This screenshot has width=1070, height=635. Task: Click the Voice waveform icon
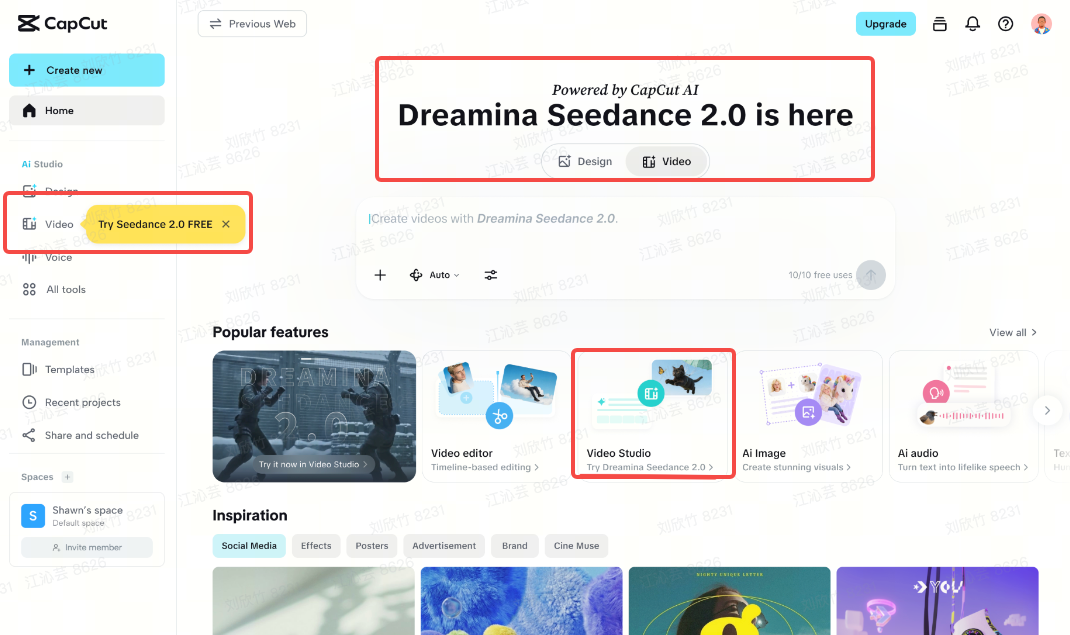click(29, 257)
